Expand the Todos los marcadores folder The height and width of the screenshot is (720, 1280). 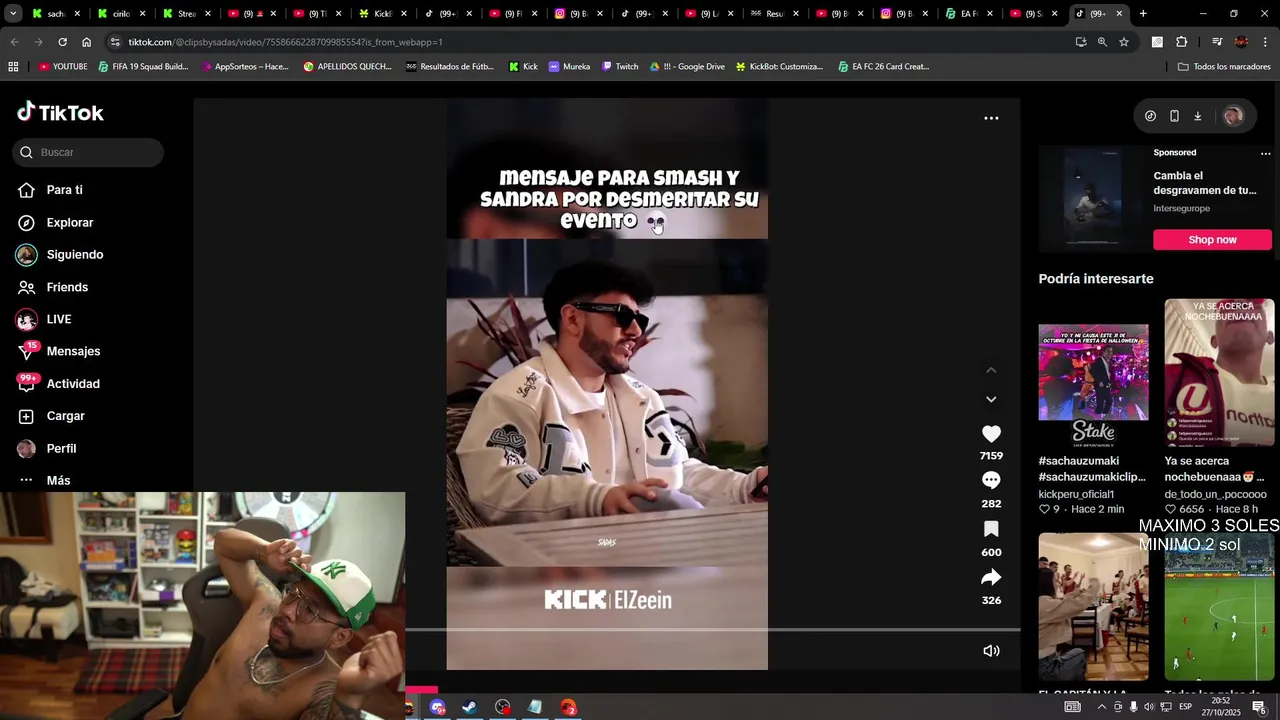click(x=1224, y=66)
